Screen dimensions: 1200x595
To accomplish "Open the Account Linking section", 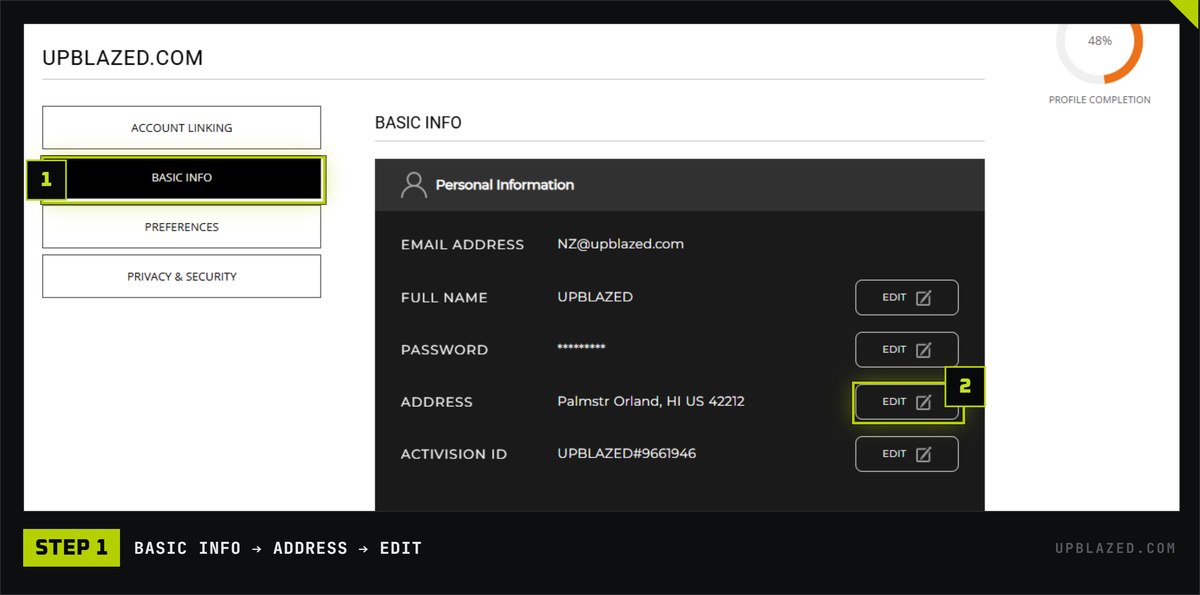I will 181,127.
